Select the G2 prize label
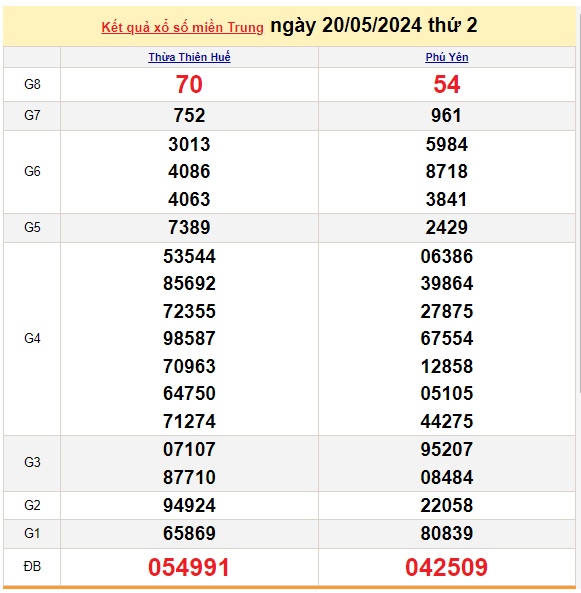 (x=32, y=505)
